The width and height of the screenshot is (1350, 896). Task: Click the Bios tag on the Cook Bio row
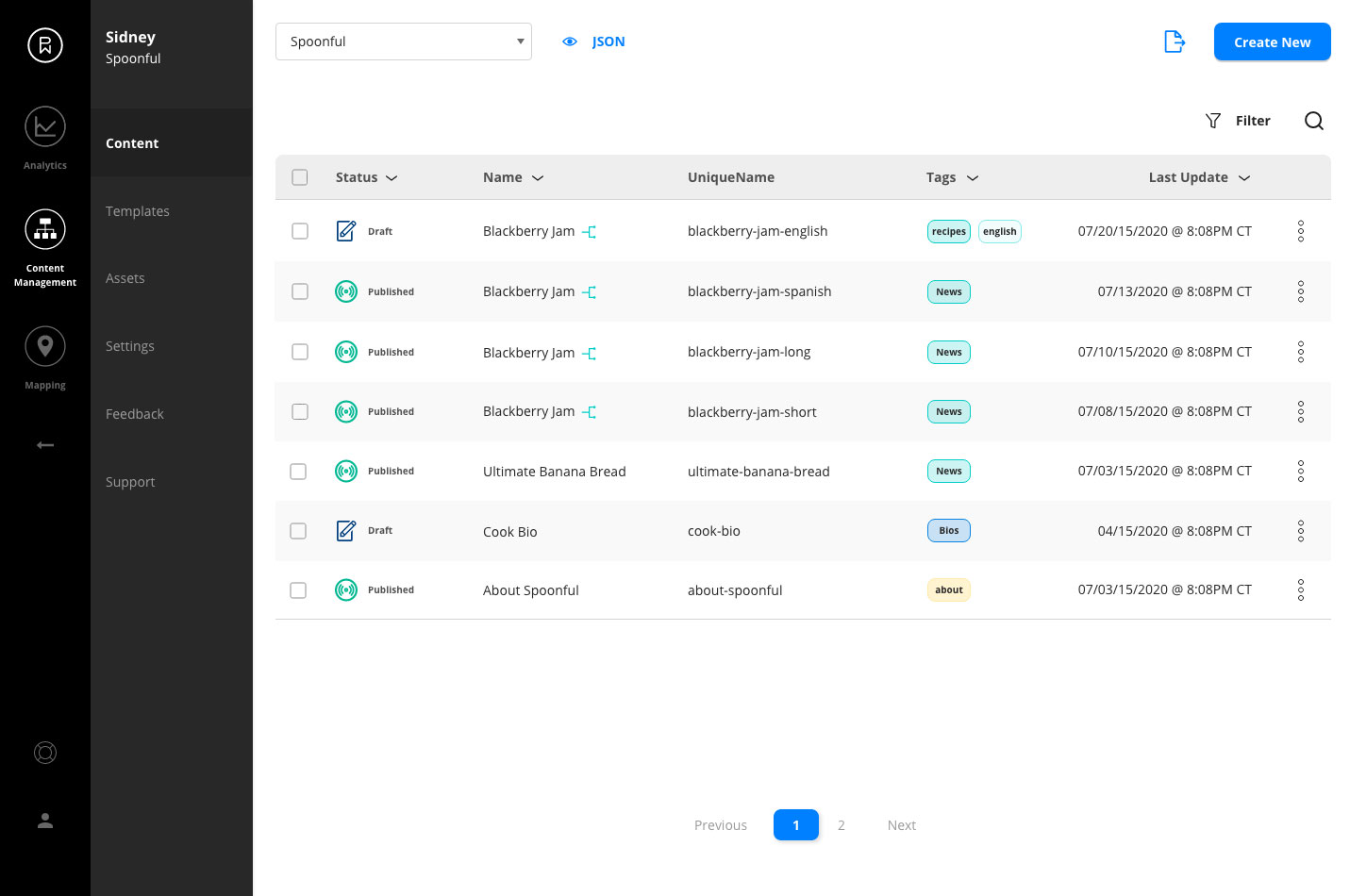pyautogui.click(x=948, y=530)
